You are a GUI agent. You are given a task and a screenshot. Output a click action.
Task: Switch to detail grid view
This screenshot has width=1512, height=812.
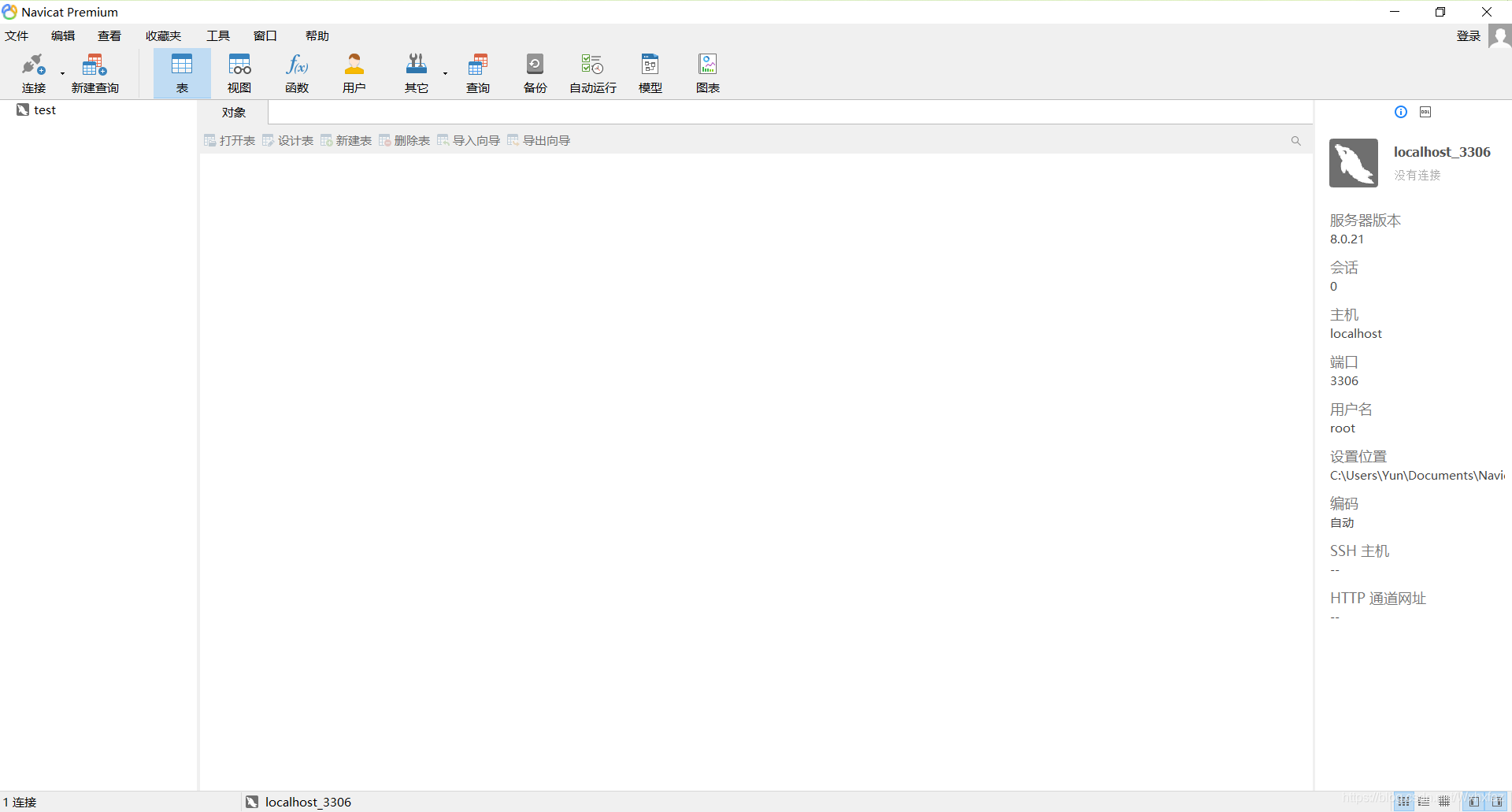tap(1444, 802)
